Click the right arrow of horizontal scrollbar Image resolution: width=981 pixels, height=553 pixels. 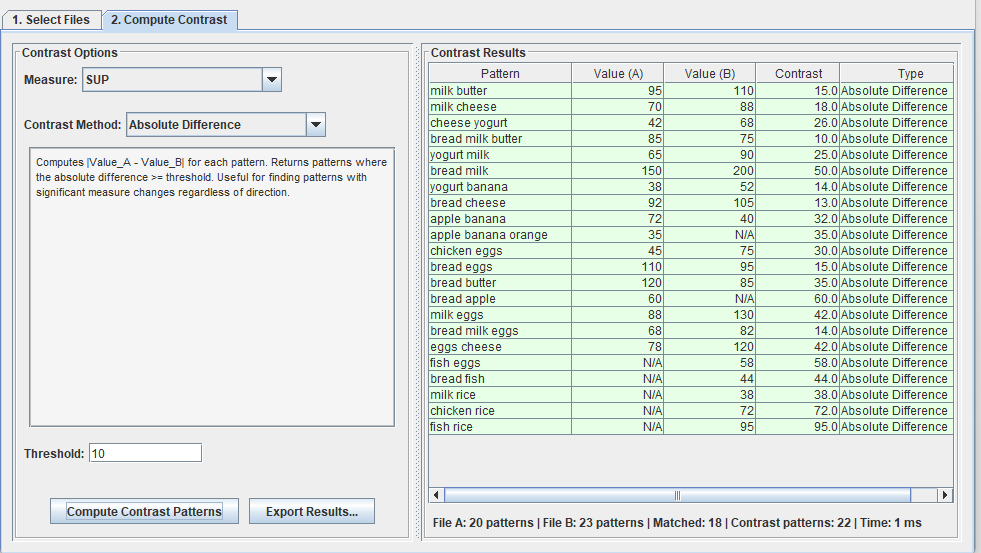pos(944,495)
